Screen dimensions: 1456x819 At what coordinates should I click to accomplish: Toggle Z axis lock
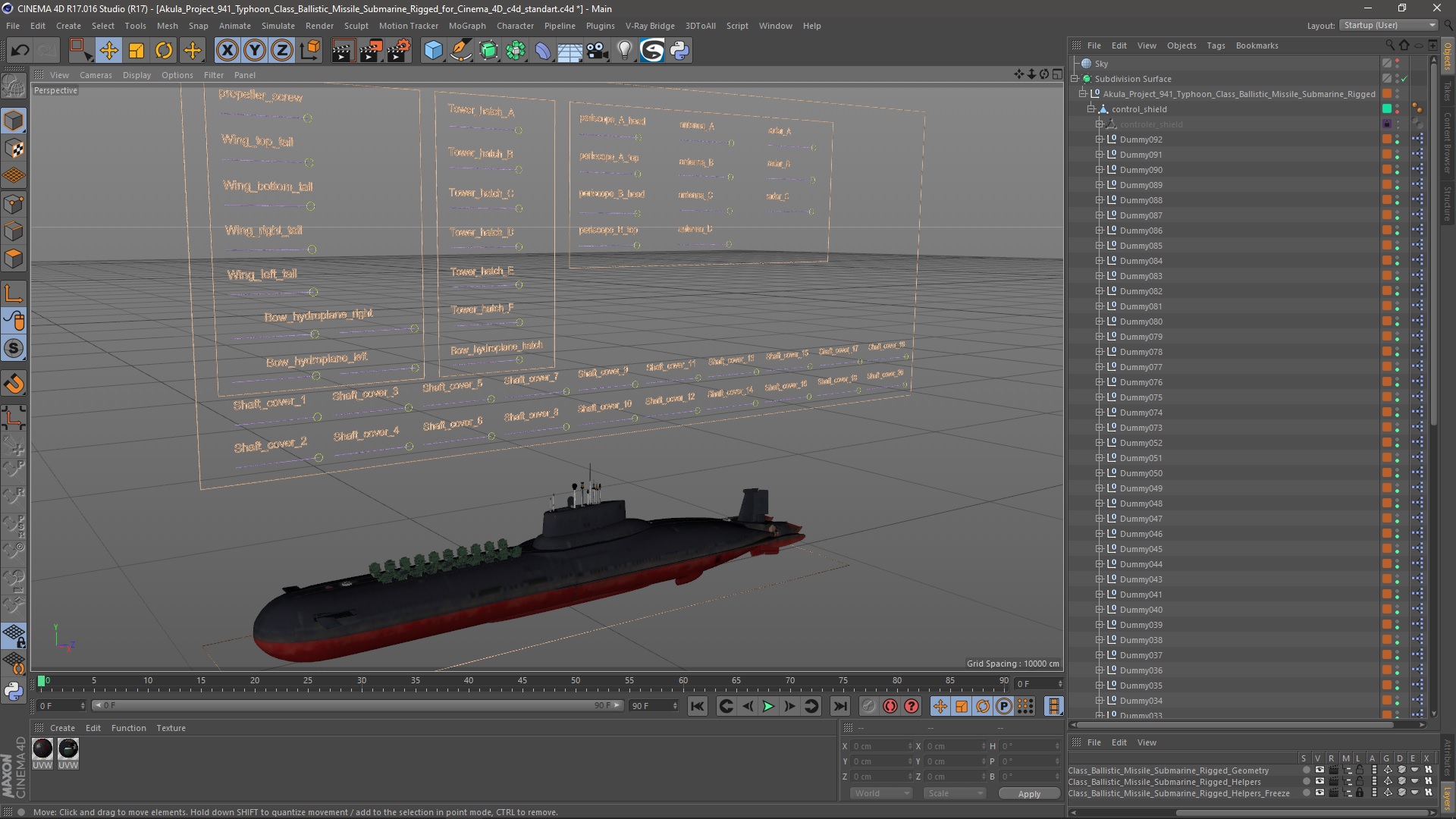[x=282, y=51]
